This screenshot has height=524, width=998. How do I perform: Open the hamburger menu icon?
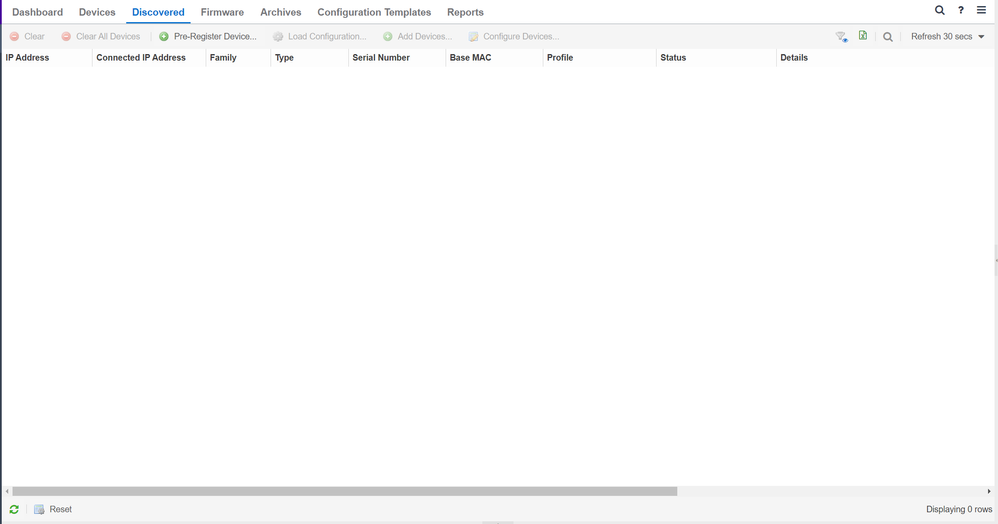981,11
